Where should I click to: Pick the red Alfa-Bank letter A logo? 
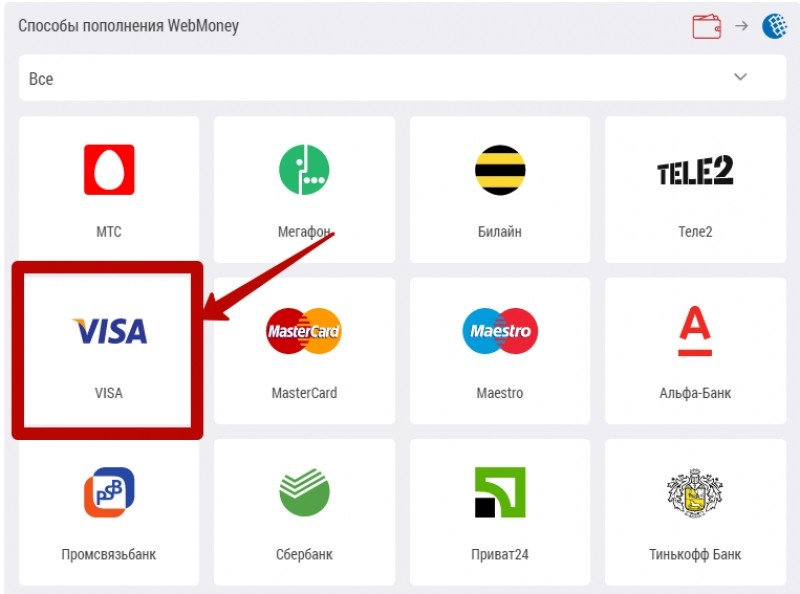[x=695, y=331]
